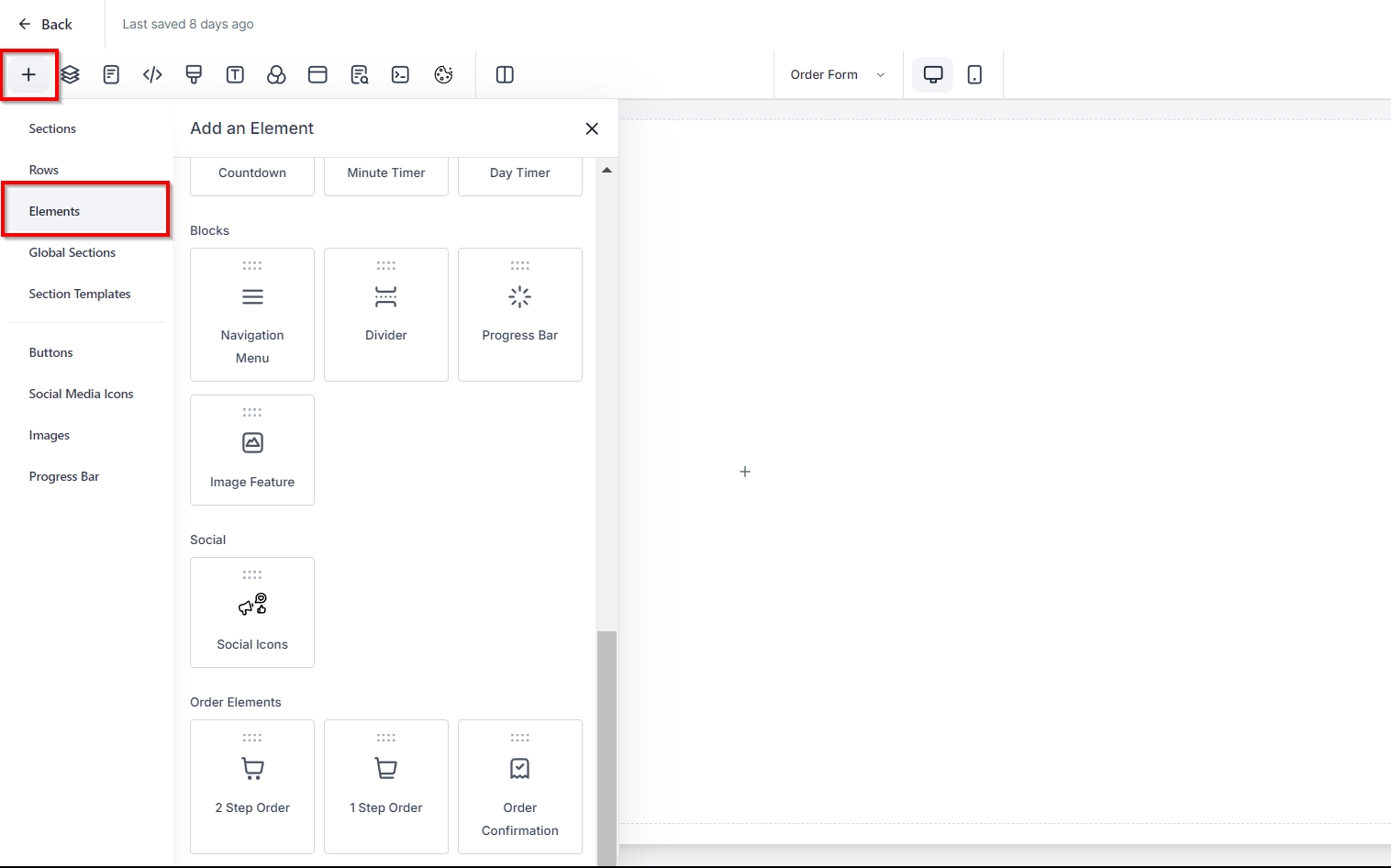Viewport: 1391px width, 868px height.
Task: Open the popup window icon
Action: (317, 75)
